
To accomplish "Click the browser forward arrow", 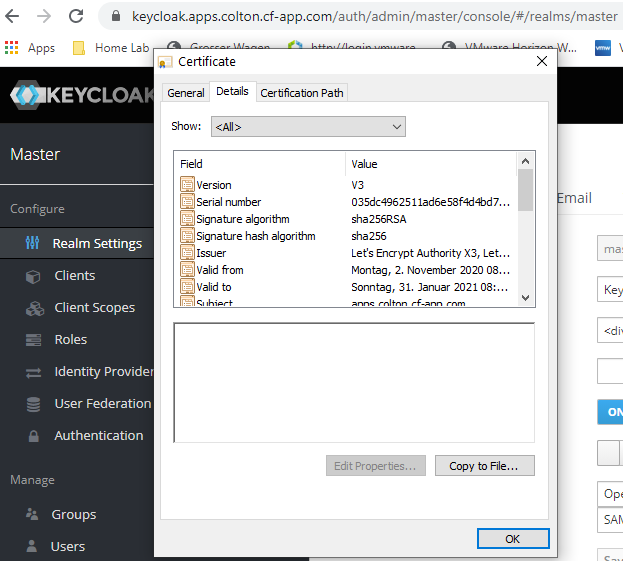I will coord(44,16).
